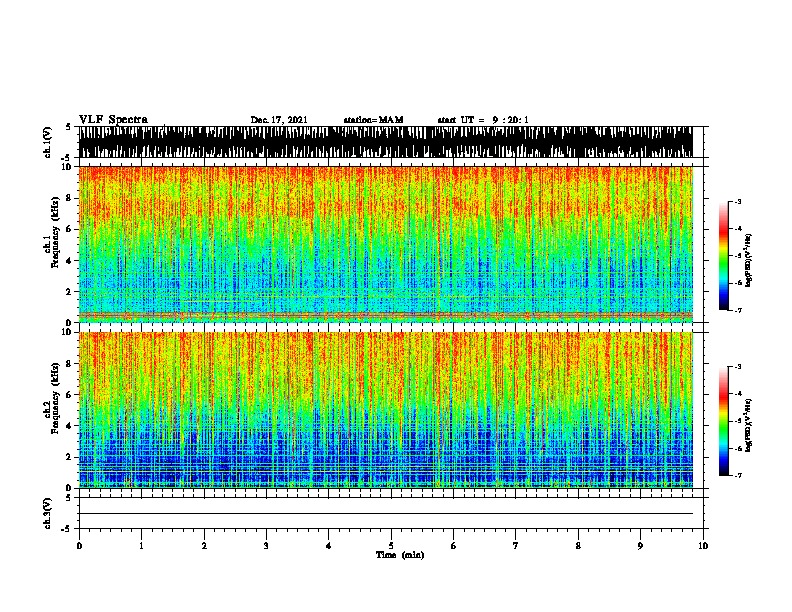Click the ch.2 spectrogram panel
Image resolution: width=792 pixels, height=612 pixels.
point(385,410)
